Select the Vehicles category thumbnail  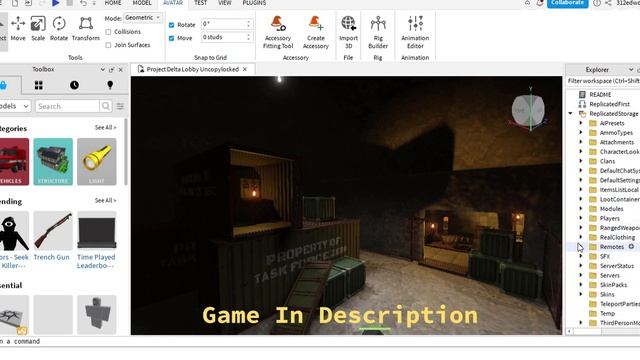[x=13, y=162]
